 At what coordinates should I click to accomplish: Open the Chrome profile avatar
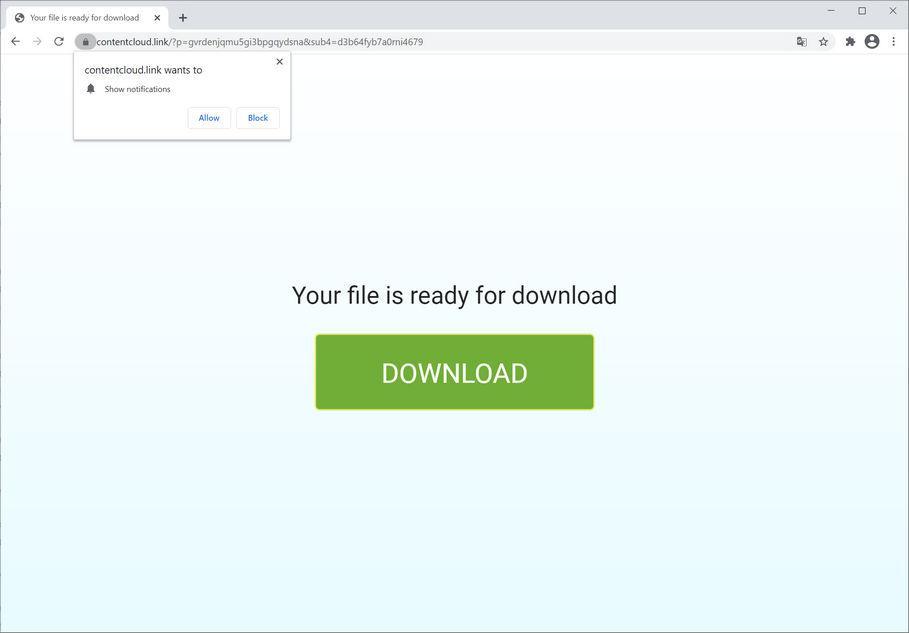(871, 41)
